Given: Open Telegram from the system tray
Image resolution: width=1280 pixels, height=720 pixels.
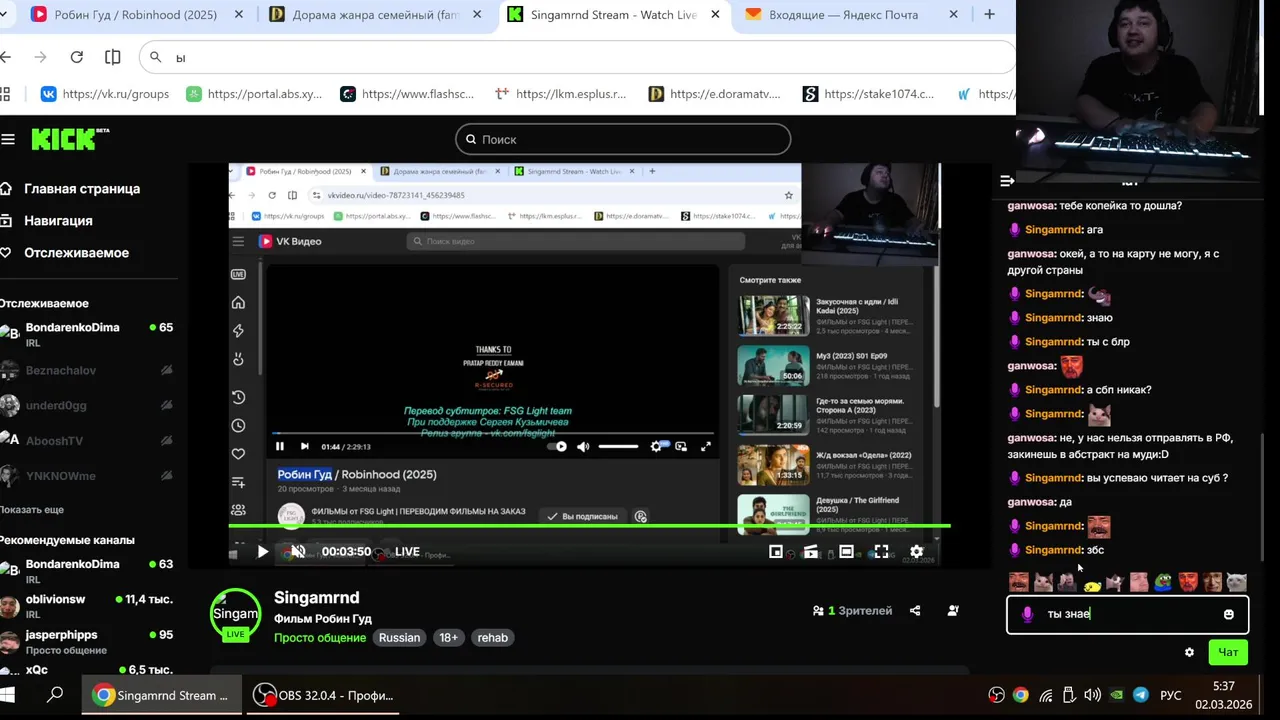Looking at the screenshot, I should 1141,695.
